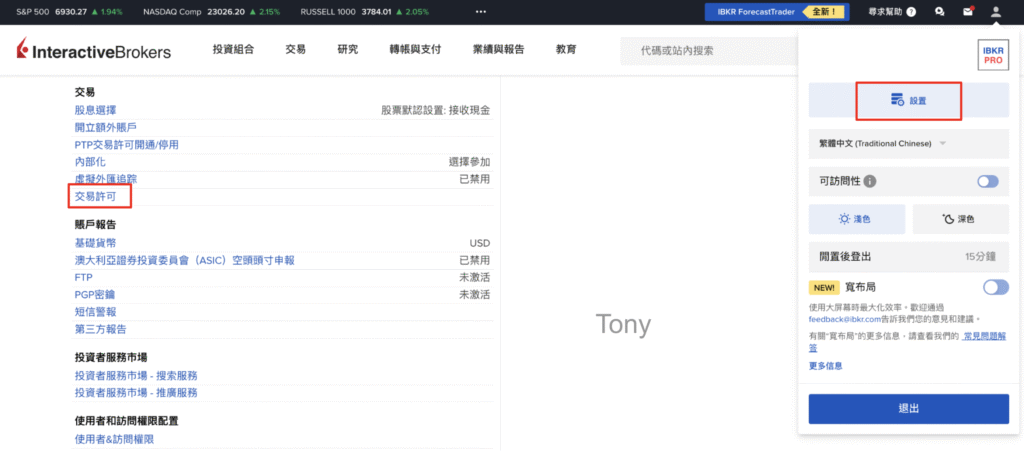The image size is (1024, 470).
Task: Open the 投資組合 menu
Action: (x=233, y=50)
